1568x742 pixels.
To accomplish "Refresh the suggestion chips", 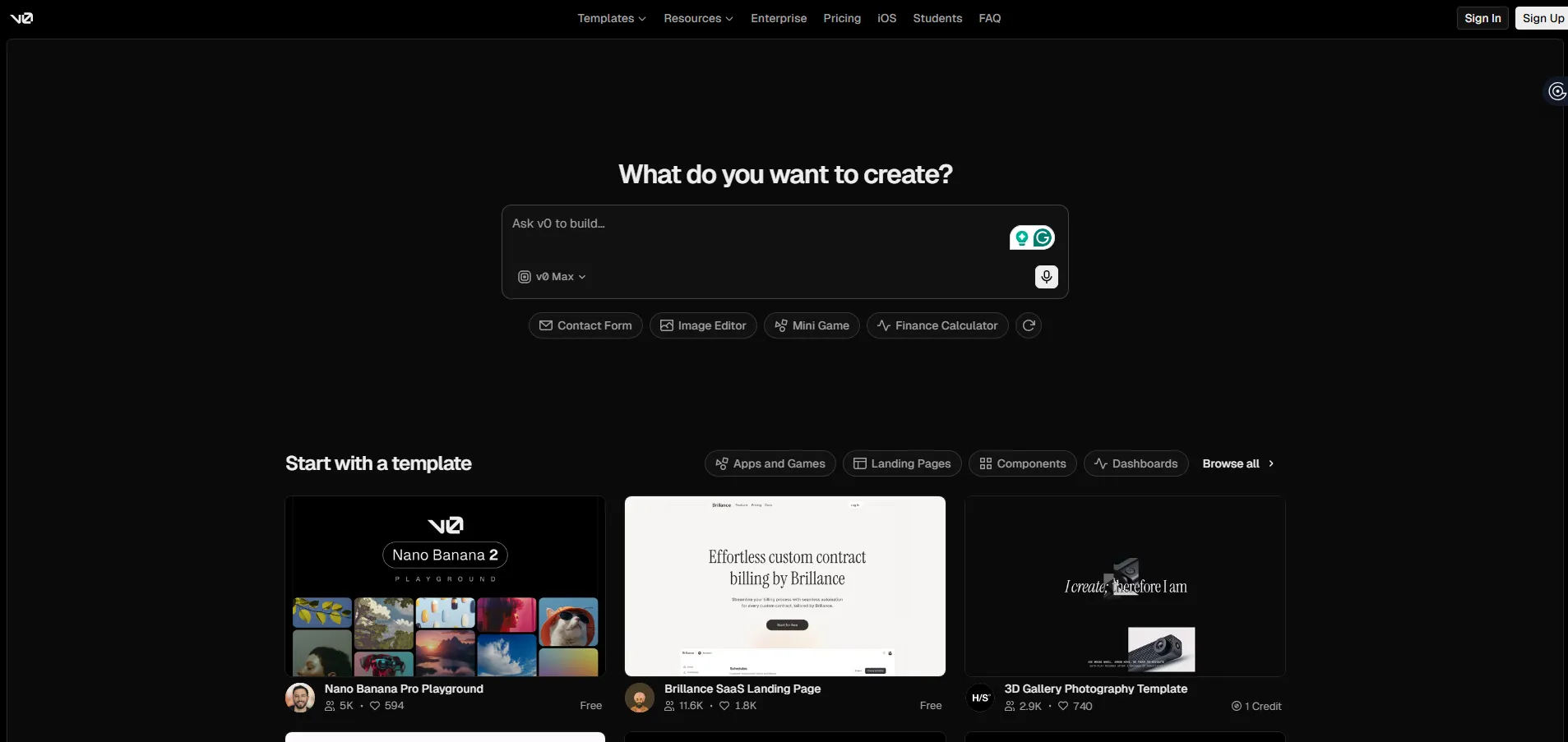I will [1028, 325].
